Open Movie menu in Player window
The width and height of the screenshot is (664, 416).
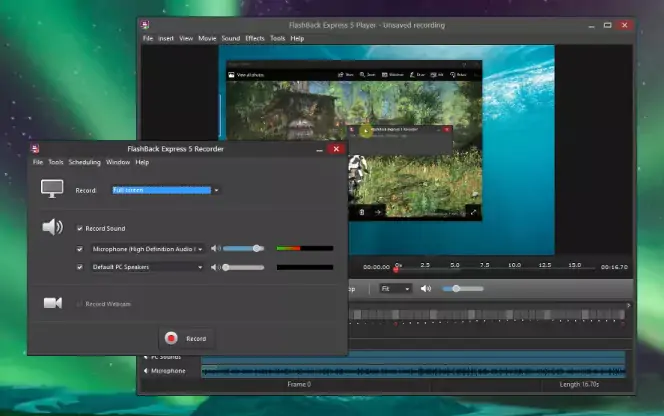pos(207,39)
